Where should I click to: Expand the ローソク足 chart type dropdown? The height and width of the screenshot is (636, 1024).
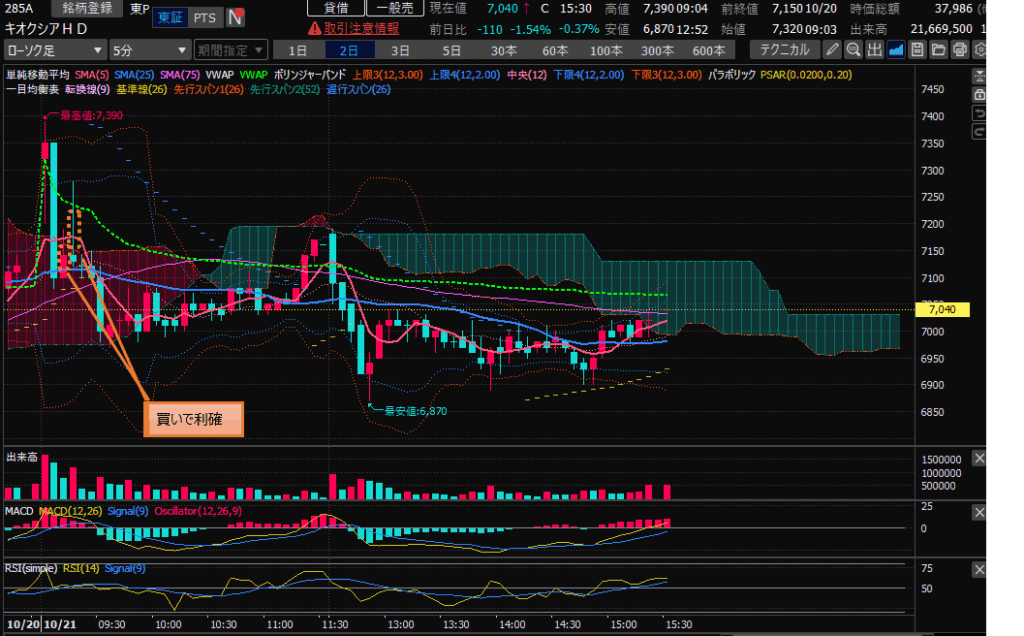coord(55,49)
